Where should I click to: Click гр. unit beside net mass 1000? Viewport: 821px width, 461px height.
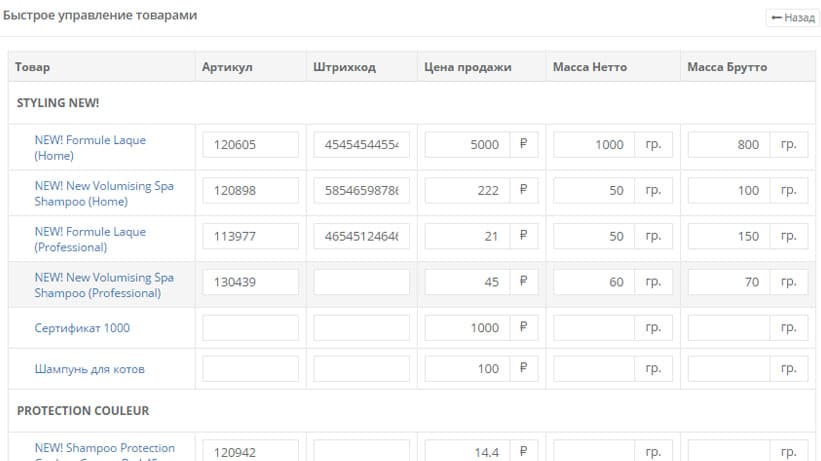point(653,145)
